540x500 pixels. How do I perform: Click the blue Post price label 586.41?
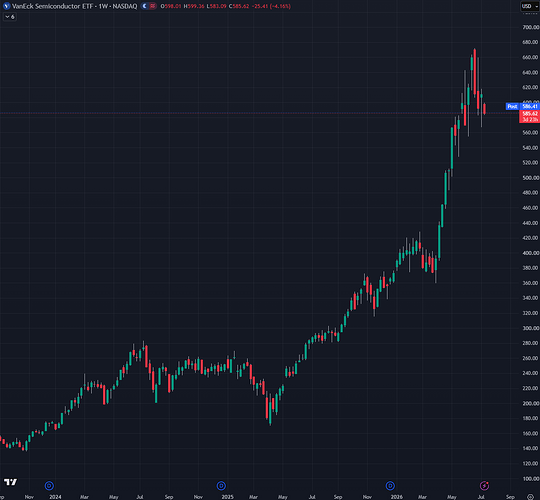522,106
